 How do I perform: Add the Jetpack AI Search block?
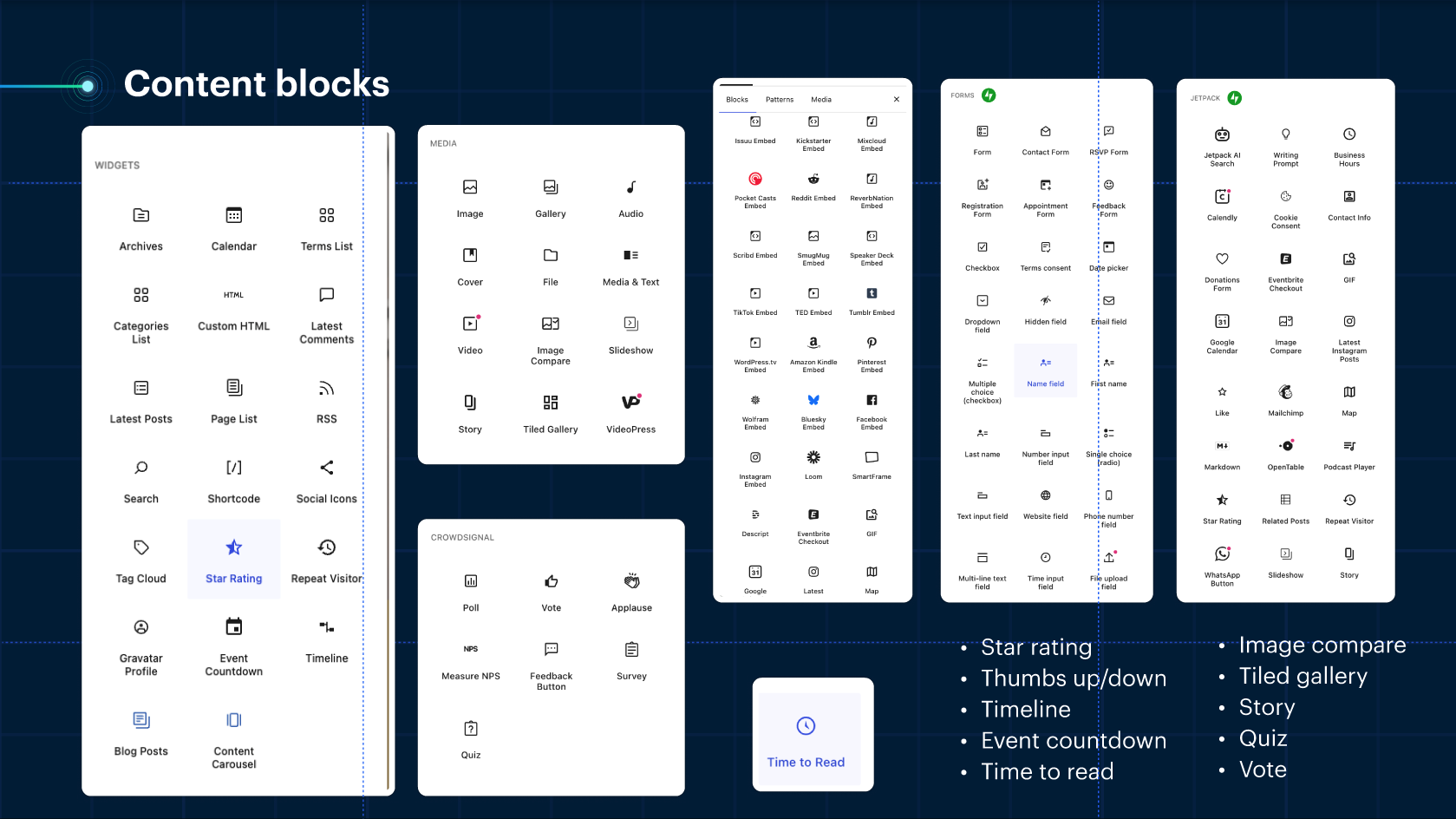click(1222, 147)
